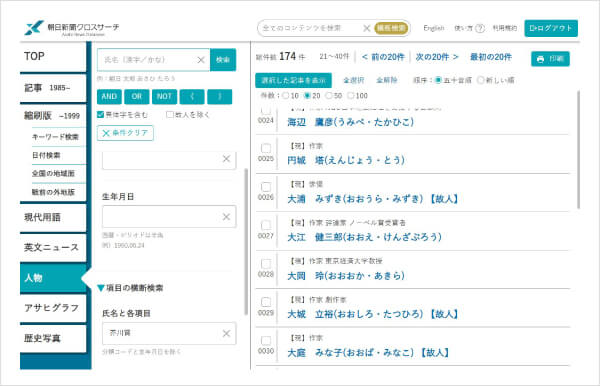
Task: Click the clear conditions button
Action: pos(125,133)
